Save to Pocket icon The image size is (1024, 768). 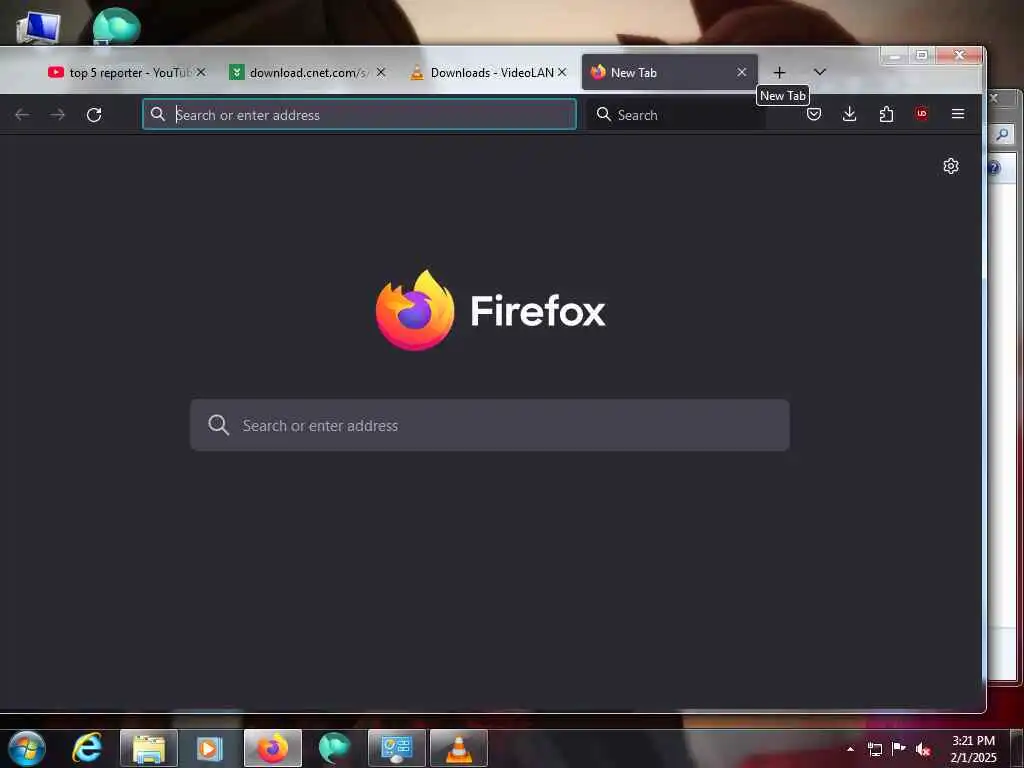click(814, 114)
